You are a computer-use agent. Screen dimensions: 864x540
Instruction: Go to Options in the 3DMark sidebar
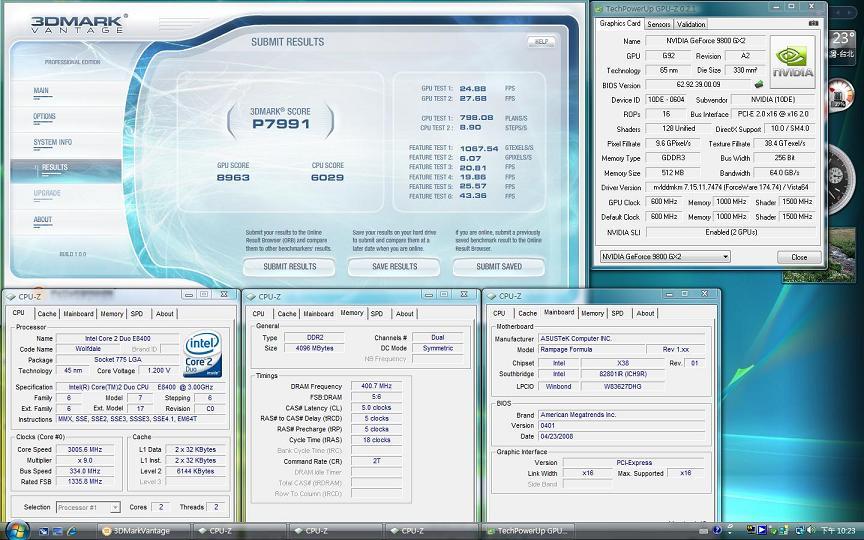[44, 117]
